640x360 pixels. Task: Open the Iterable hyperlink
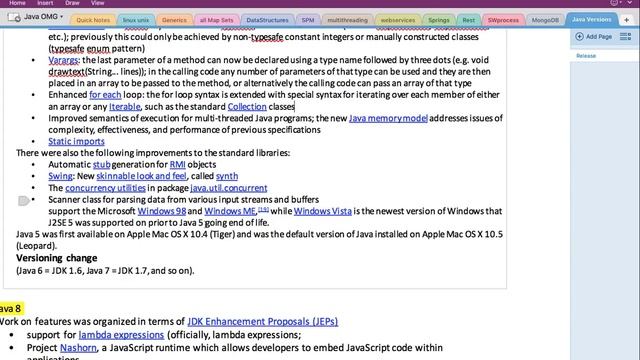[x=124, y=107]
